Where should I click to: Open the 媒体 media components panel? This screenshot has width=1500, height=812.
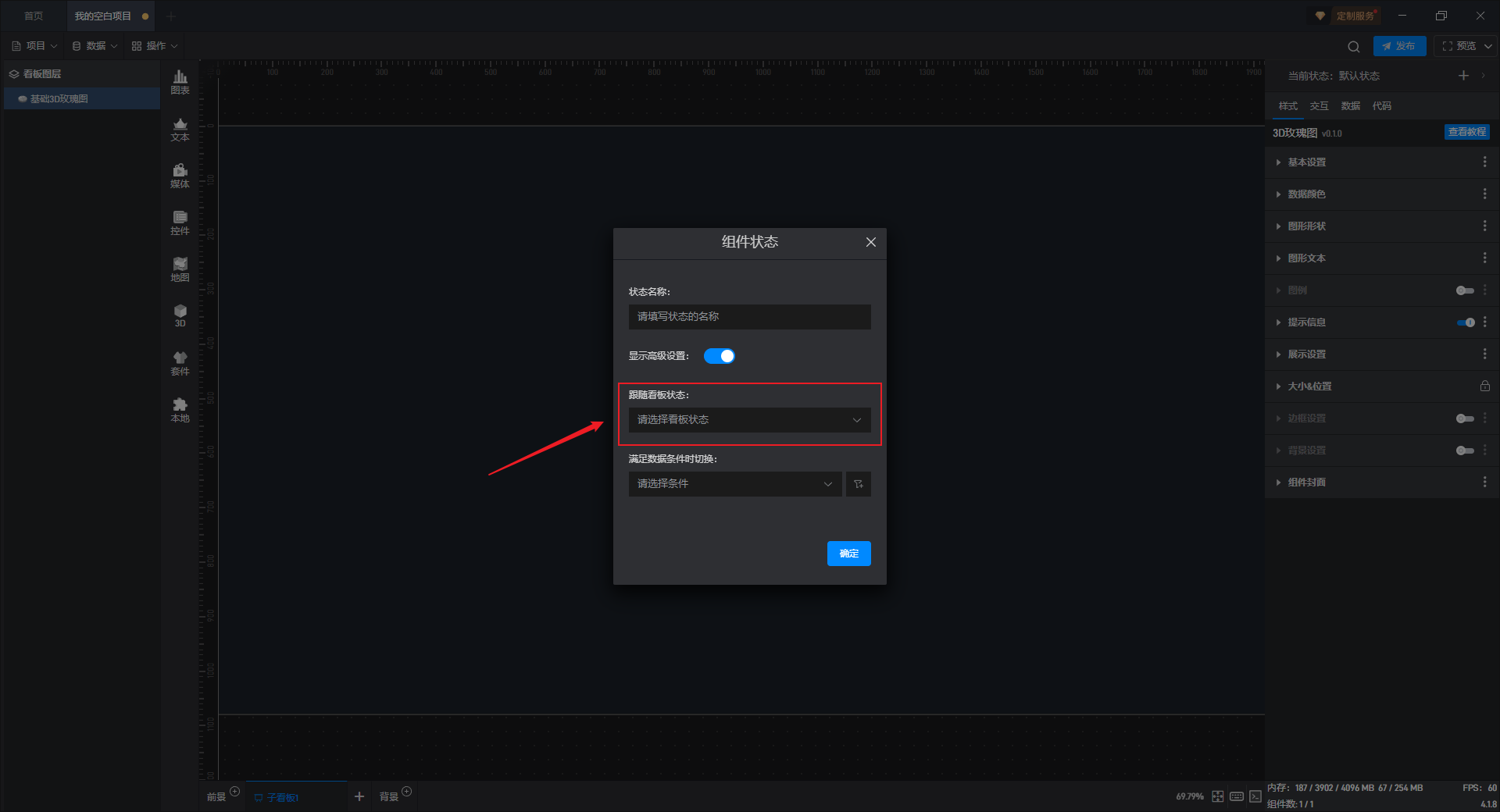click(180, 176)
